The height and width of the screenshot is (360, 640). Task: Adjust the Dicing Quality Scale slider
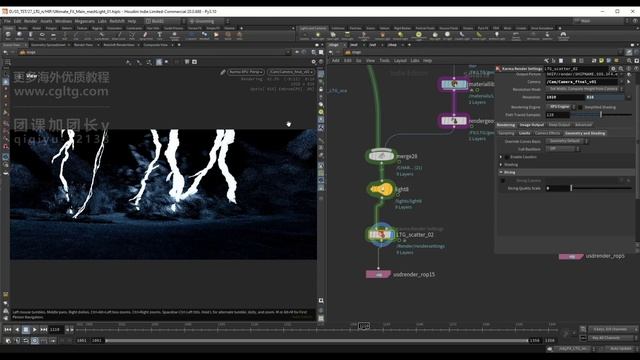point(571,188)
